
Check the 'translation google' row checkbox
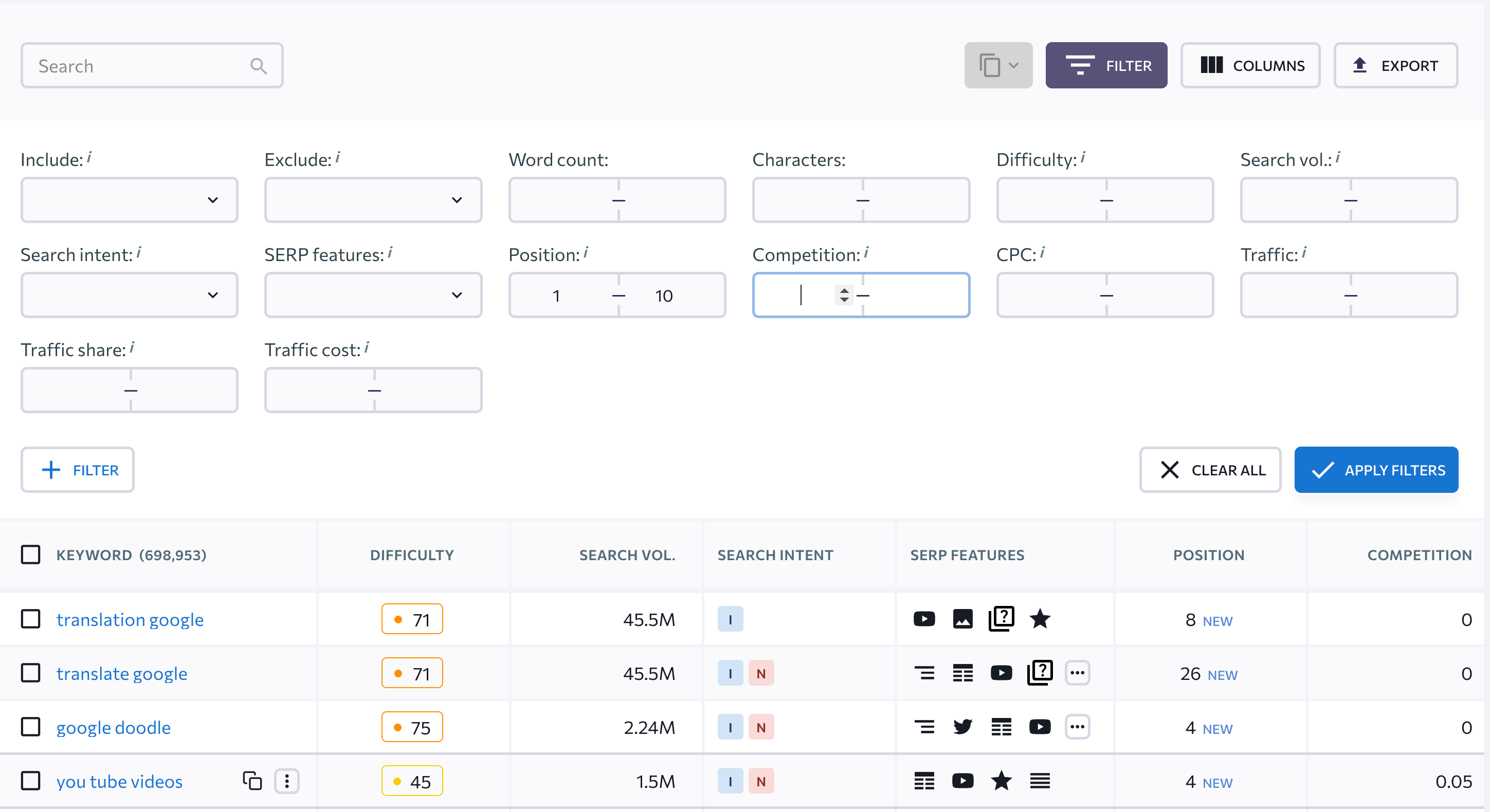pos(31,619)
